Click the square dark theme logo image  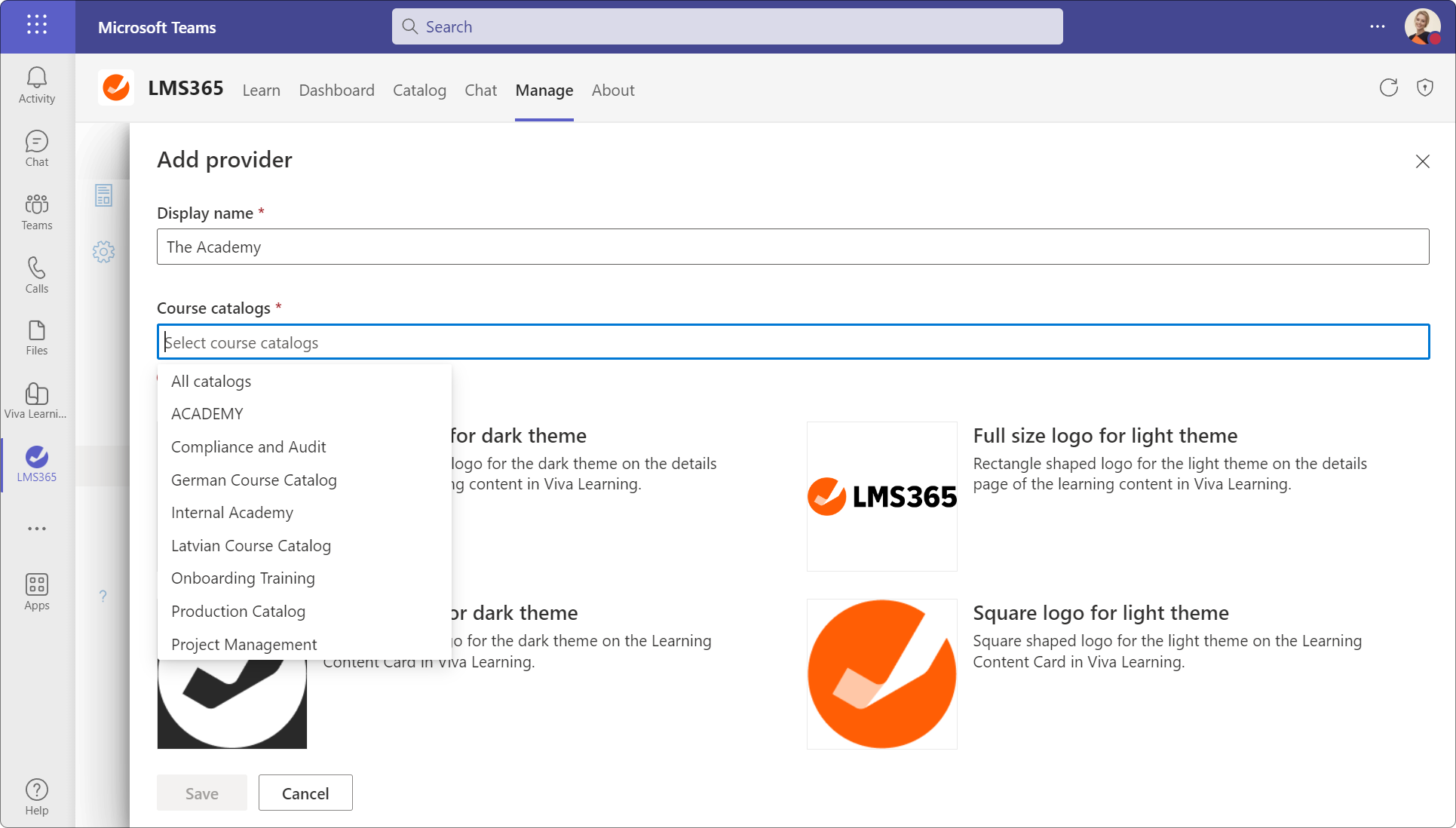232,704
